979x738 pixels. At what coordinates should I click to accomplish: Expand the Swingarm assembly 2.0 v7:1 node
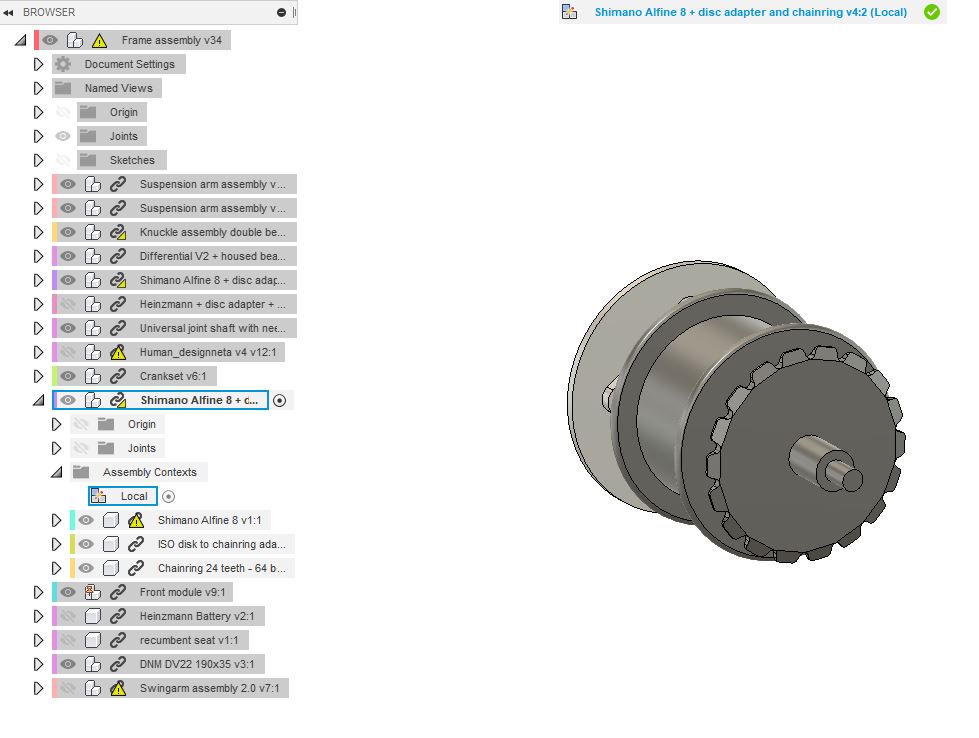[x=38, y=688]
